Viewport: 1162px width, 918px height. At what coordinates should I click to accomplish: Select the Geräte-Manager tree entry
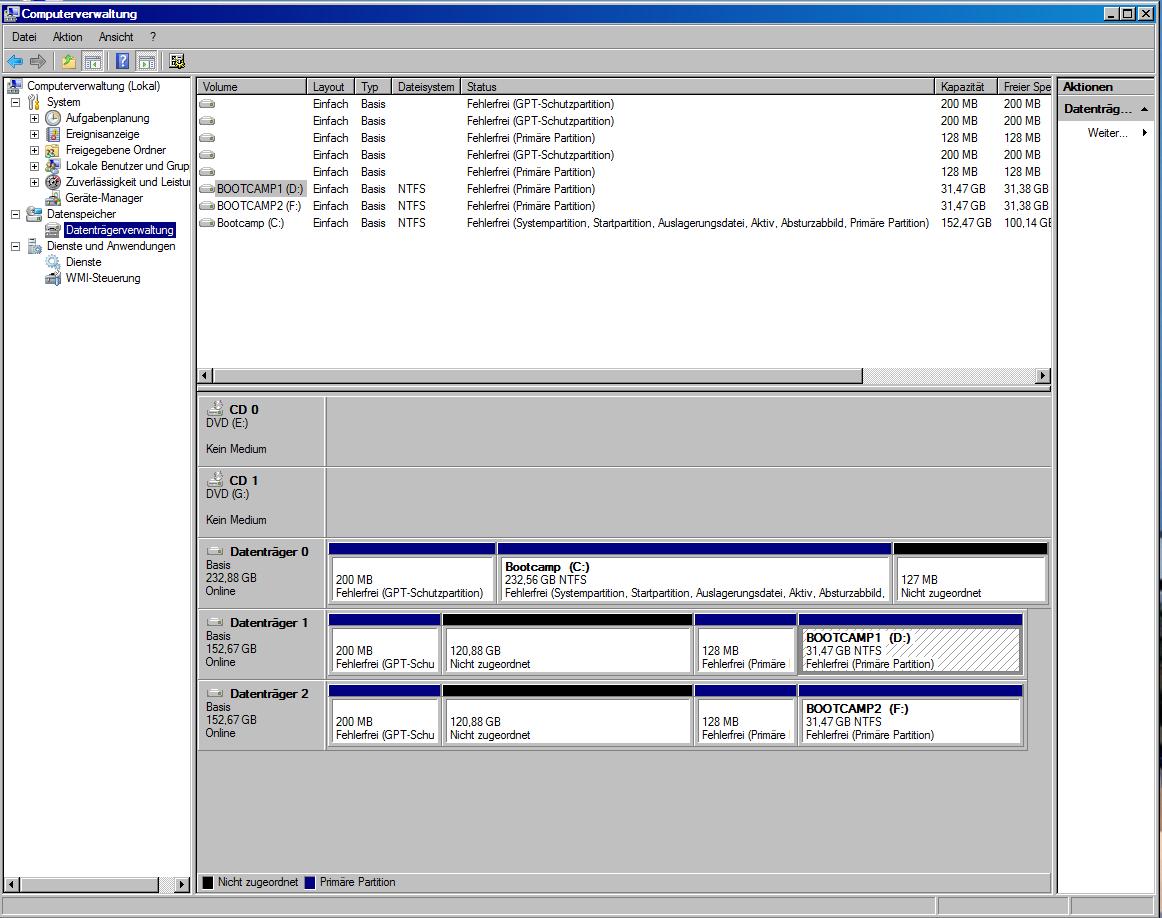pos(104,198)
